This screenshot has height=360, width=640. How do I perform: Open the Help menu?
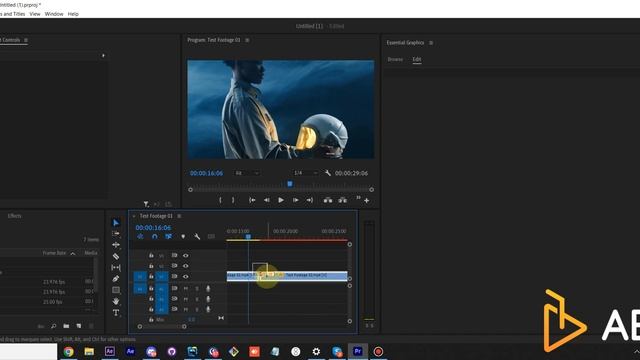(73, 14)
